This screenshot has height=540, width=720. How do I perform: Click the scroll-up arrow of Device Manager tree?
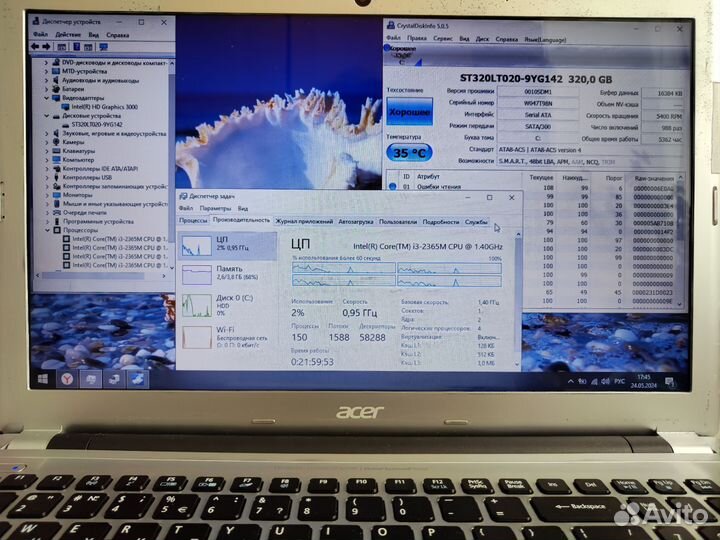(172, 62)
